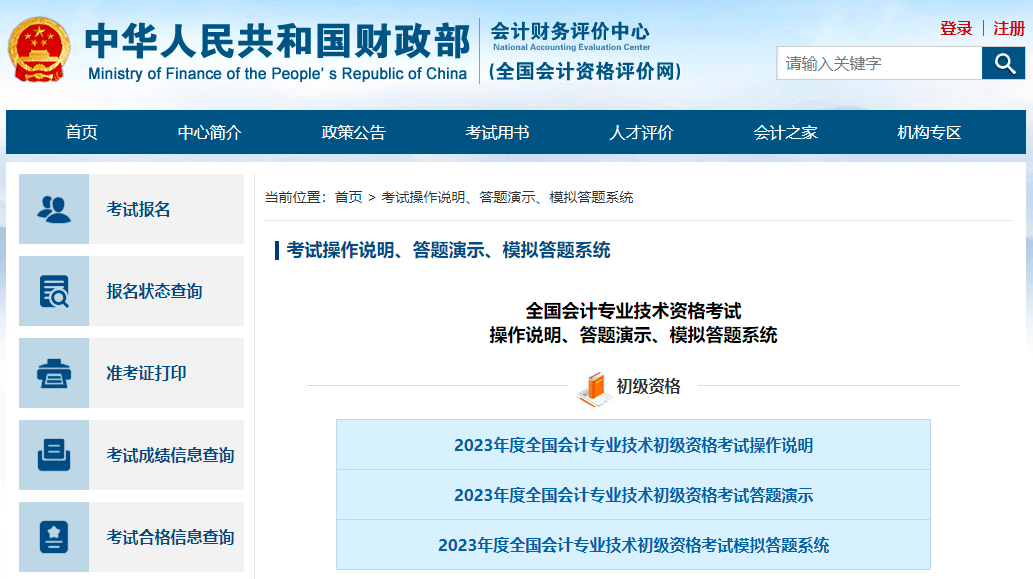Image resolution: width=1033 pixels, height=579 pixels.
Task: Click the 登录 login link
Action: pos(958,28)
